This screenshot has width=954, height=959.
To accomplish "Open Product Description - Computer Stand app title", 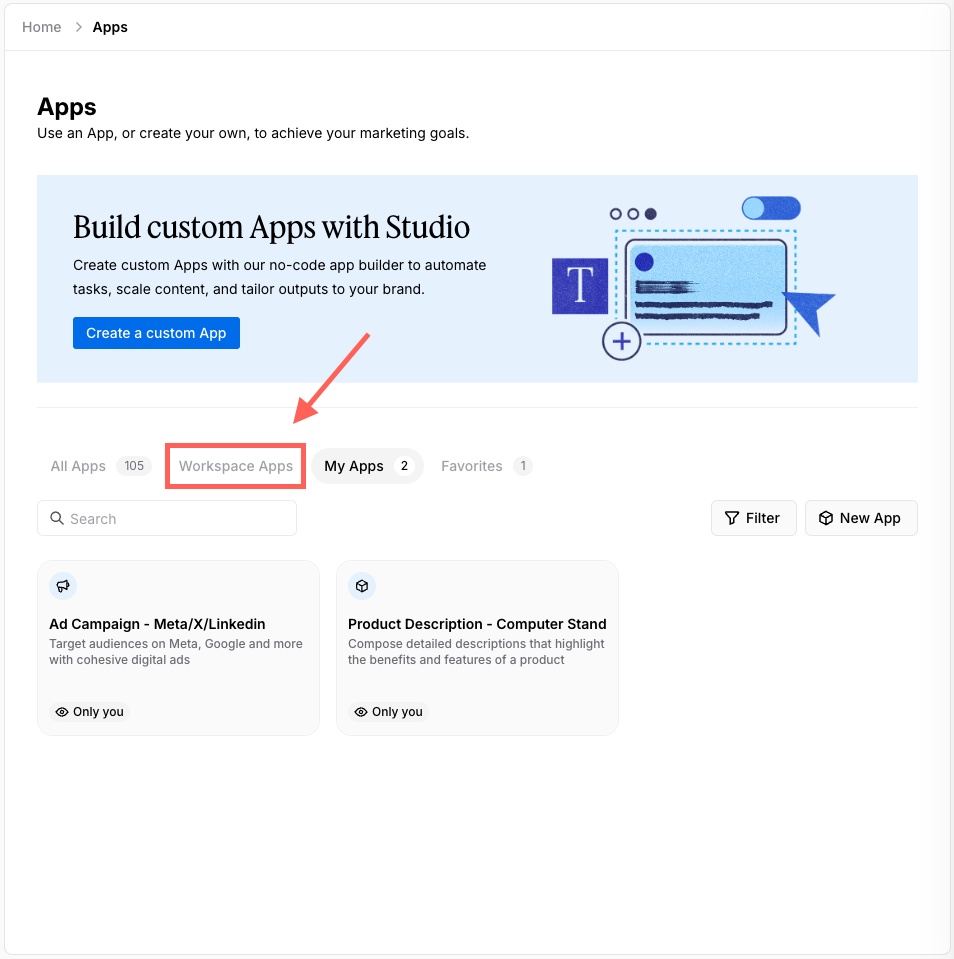I will pos(477,624).
